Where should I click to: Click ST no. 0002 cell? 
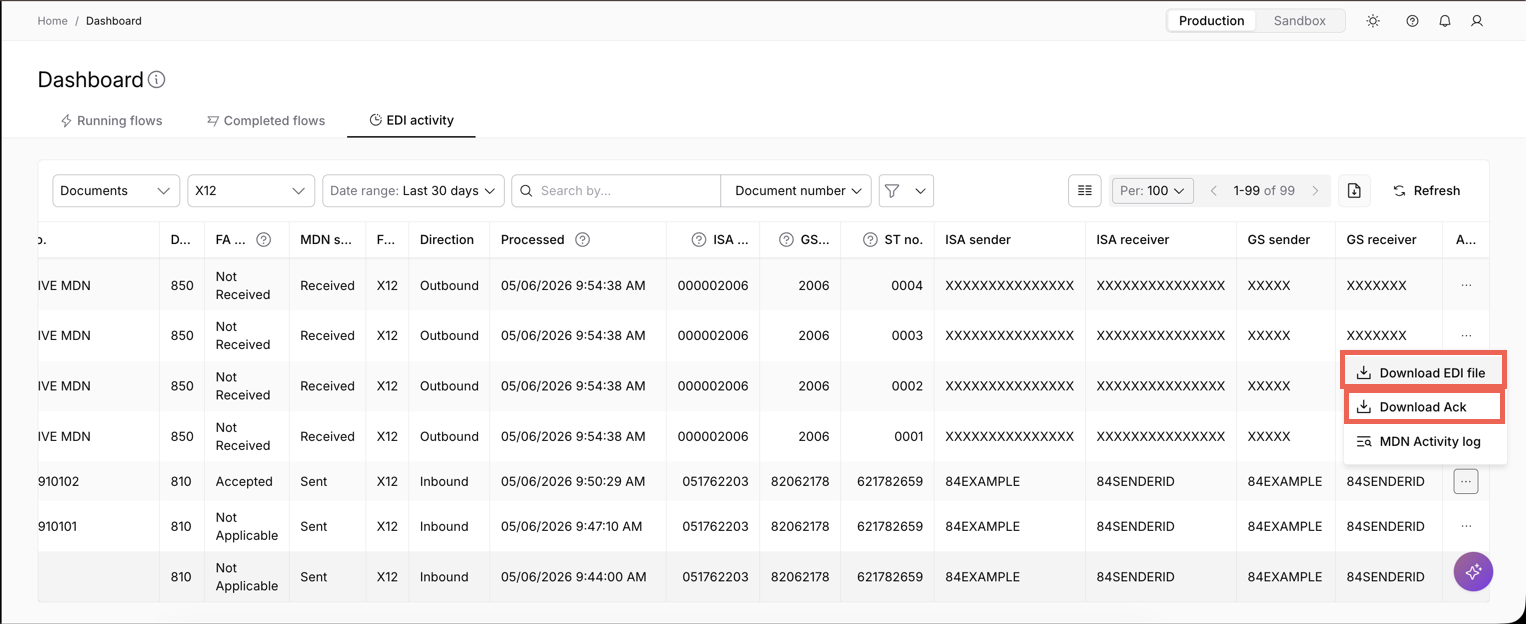click(x=907, y=386)
